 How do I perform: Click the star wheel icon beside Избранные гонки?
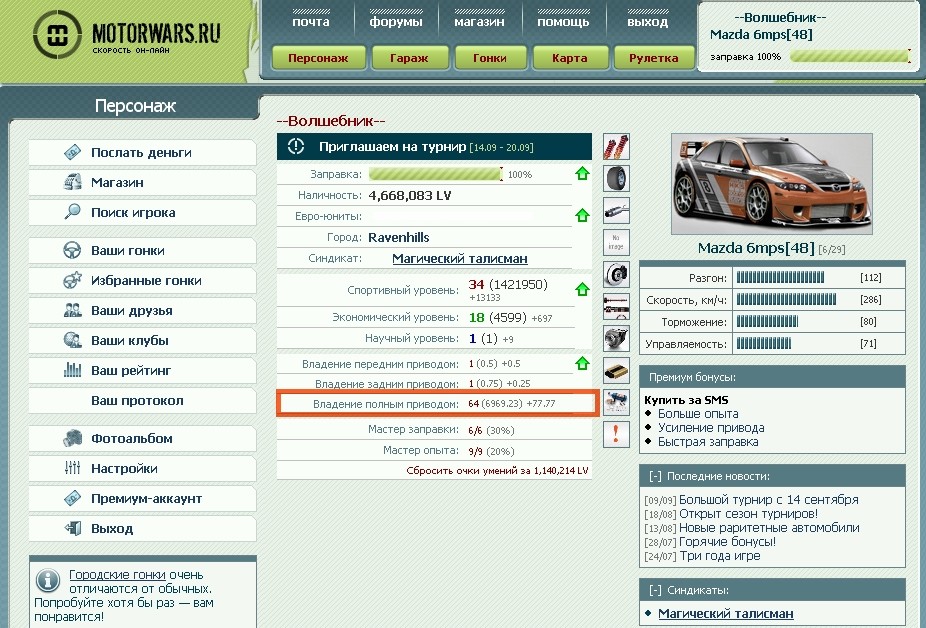73,280
